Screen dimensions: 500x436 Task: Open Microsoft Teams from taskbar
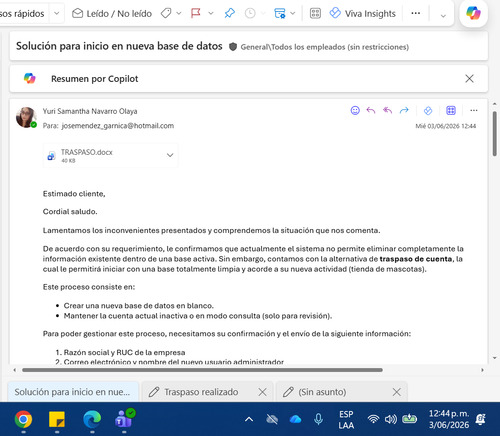(124, 419)
